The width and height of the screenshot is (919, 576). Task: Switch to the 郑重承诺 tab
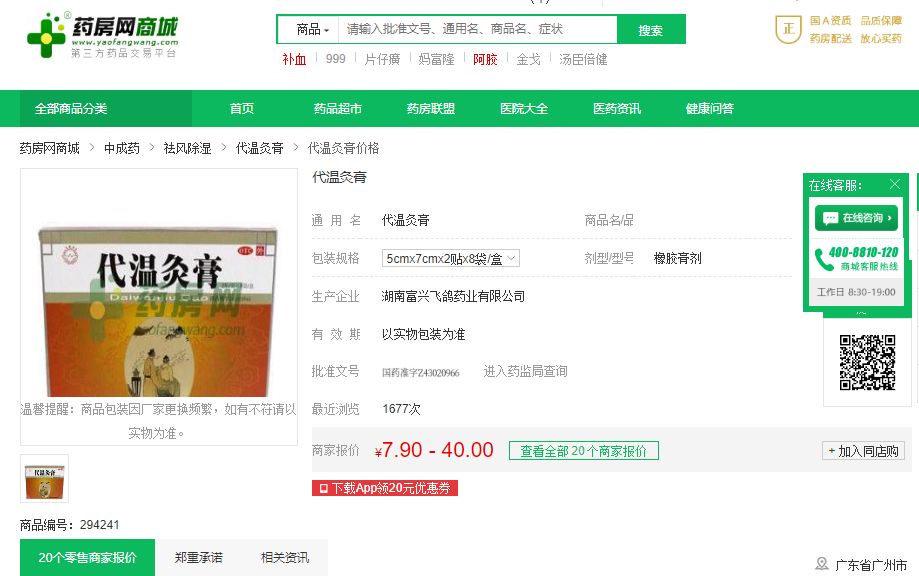point(199,557)
